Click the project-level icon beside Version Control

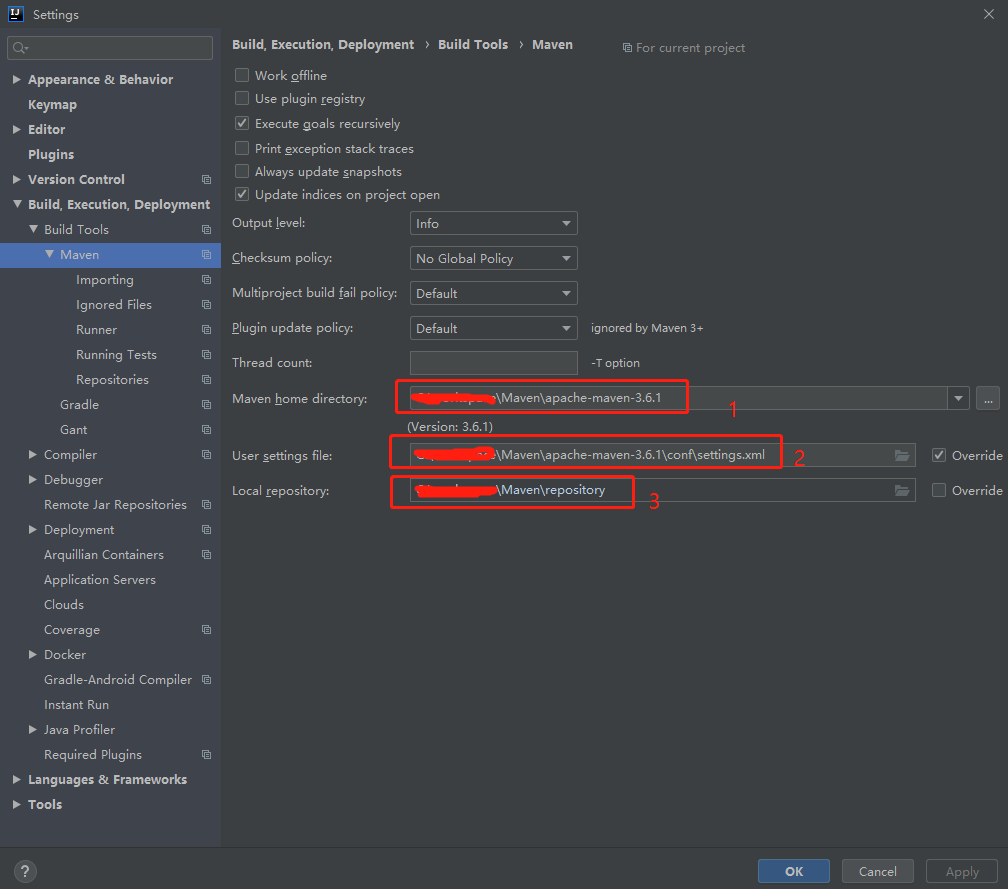[206, 179]
